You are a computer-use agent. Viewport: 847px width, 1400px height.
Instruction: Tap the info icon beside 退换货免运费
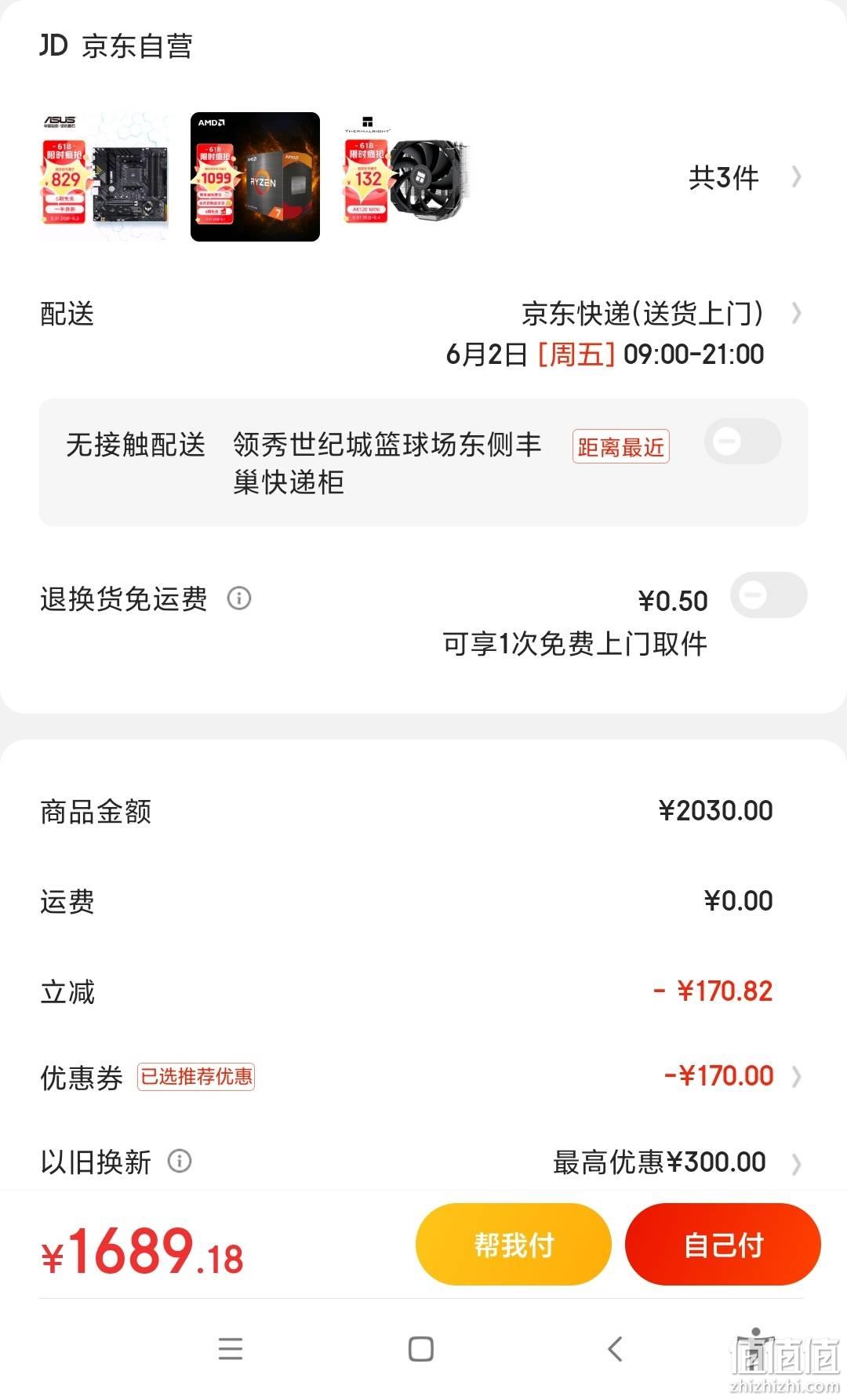[239, 598]
